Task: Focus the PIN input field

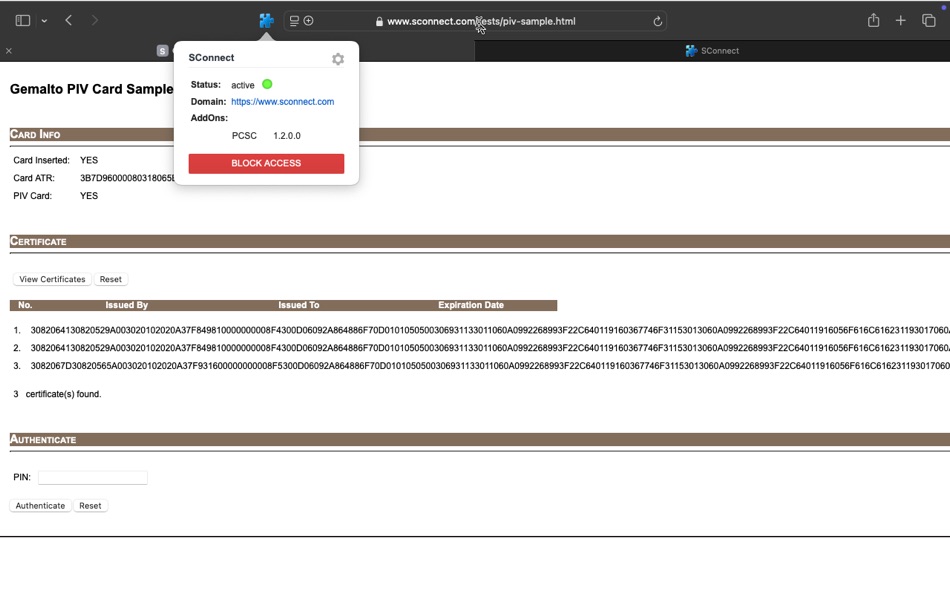Action: [x=93, y=478]
